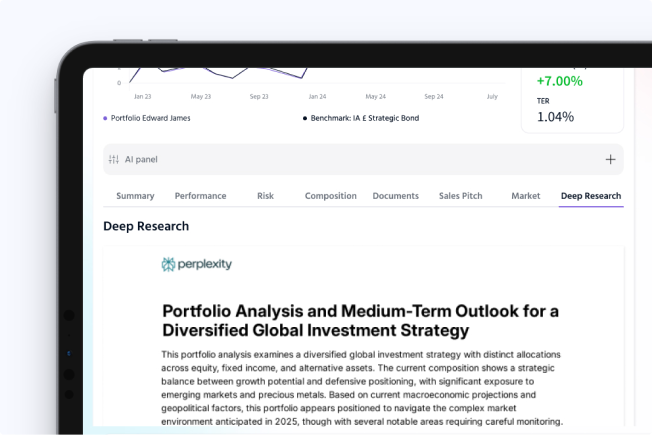Open the Sales Pitch tab
Image resolution: width=652 pixels, height=435 pixels.
tap(461, 196)
